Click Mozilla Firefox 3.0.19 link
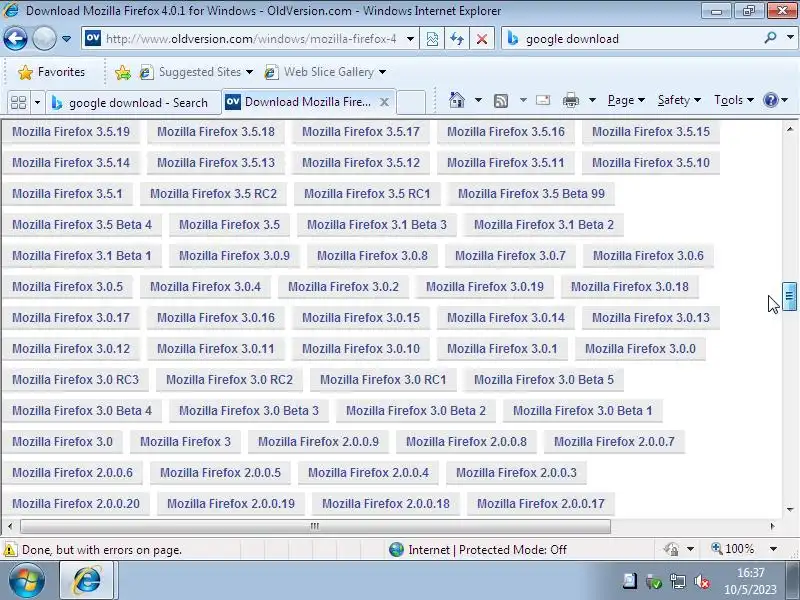 485,287
